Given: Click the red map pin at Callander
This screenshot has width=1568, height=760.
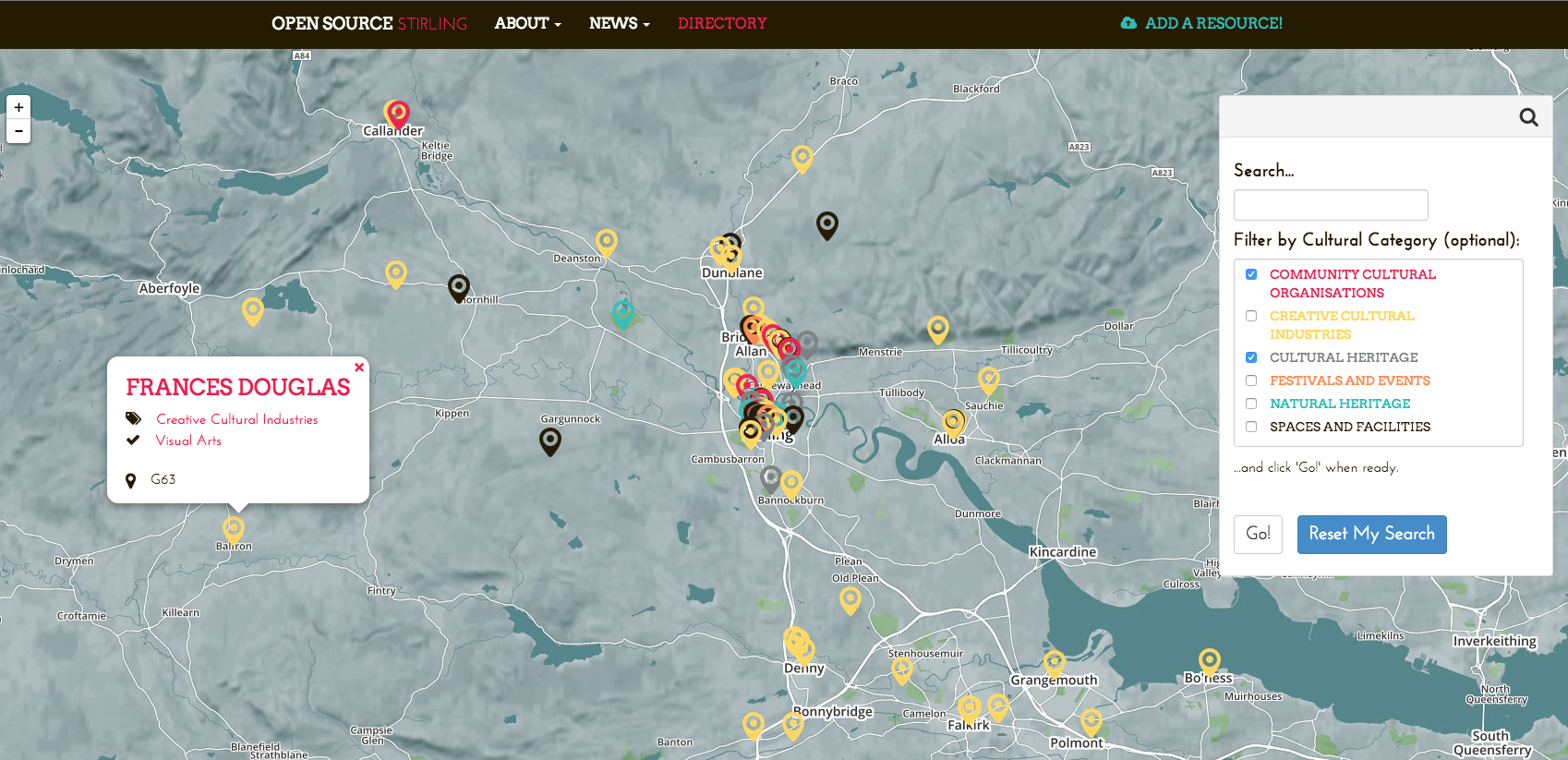Looking at the screenshot, I should [399, 114].
